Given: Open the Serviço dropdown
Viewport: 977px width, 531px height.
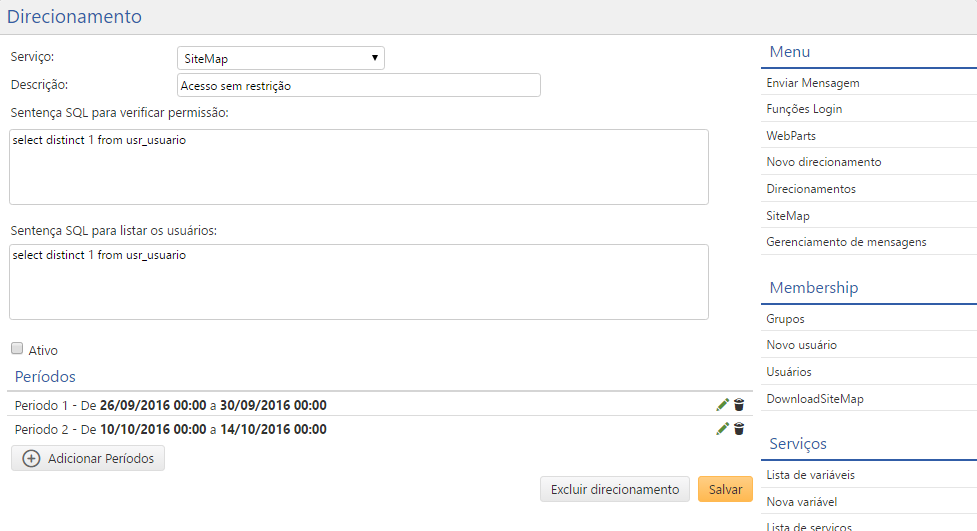Looking at the screenshot, I should pyautogui.click(x=281, y=59).
